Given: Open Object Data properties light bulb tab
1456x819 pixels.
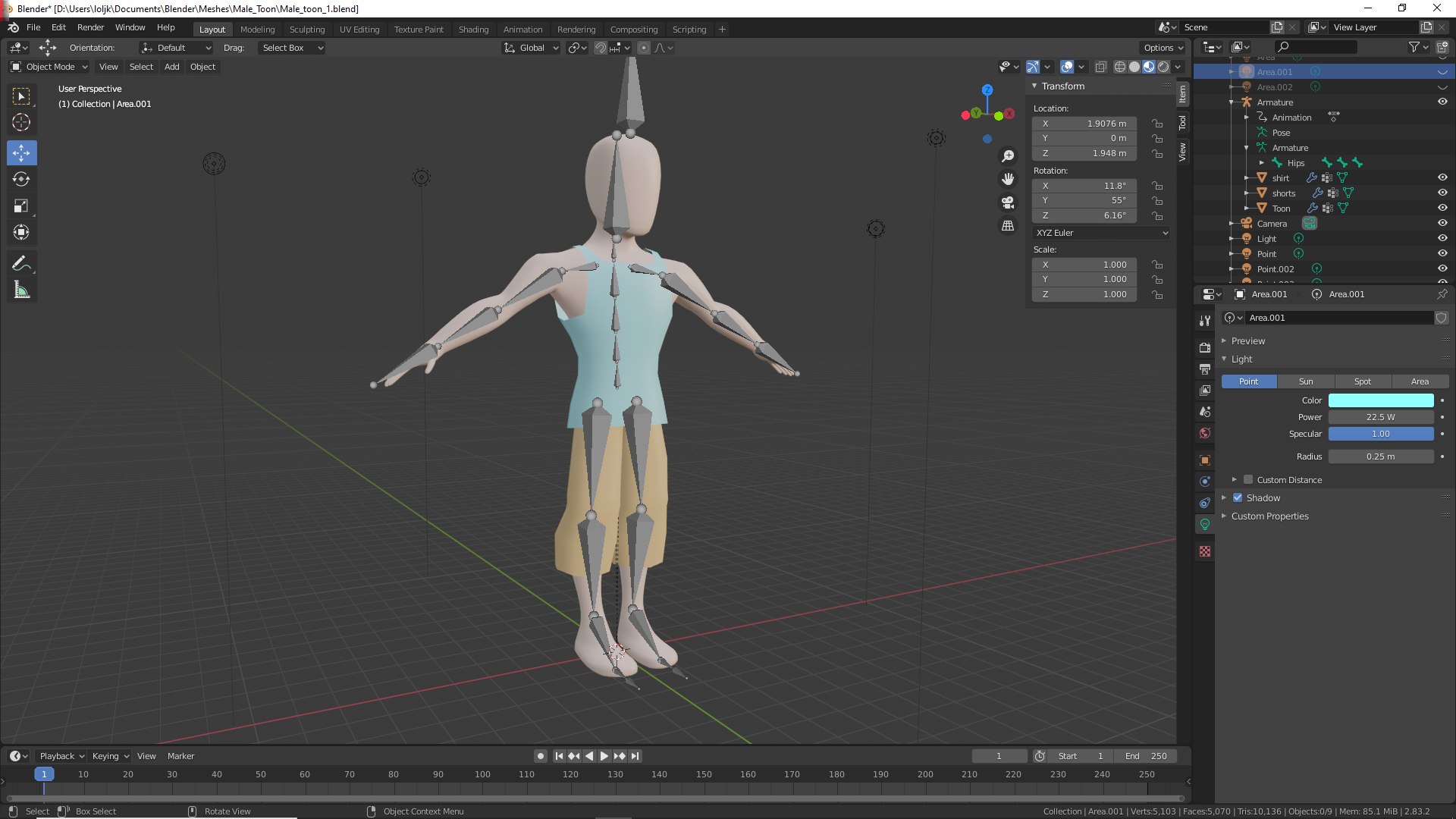Looking at the screenshot, I should click(x=1204, y=524).
